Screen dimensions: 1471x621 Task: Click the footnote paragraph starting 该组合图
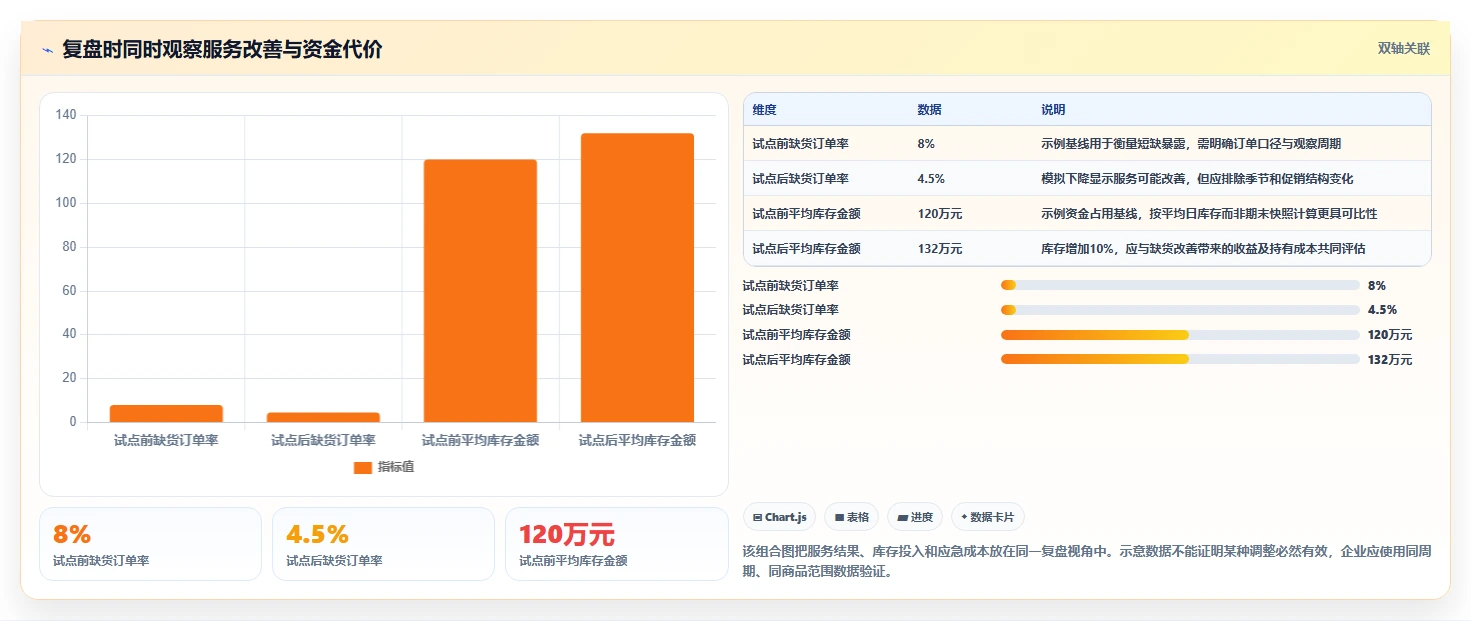tap(1088, 561)
